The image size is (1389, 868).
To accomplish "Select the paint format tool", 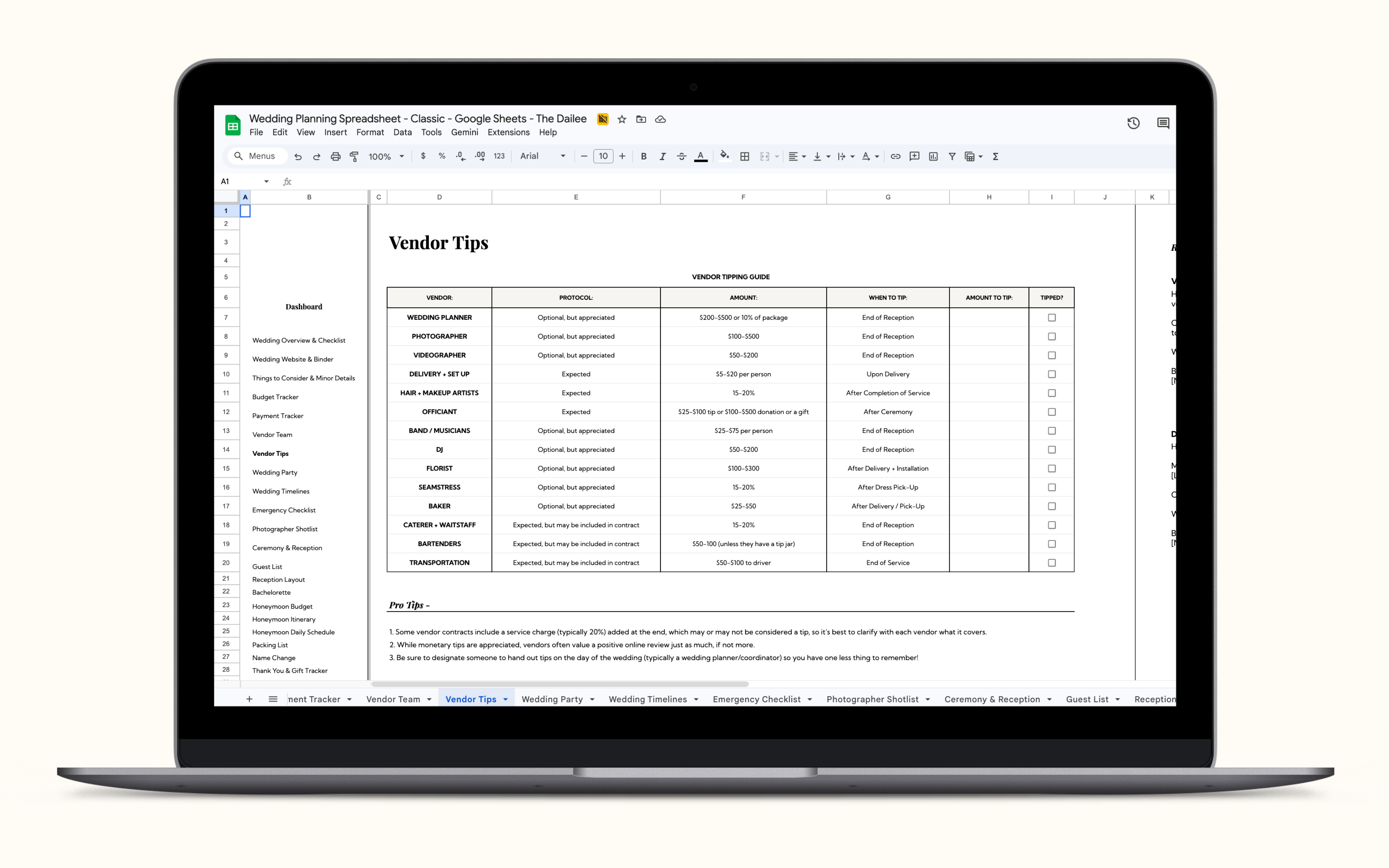I will pos(354,156).
